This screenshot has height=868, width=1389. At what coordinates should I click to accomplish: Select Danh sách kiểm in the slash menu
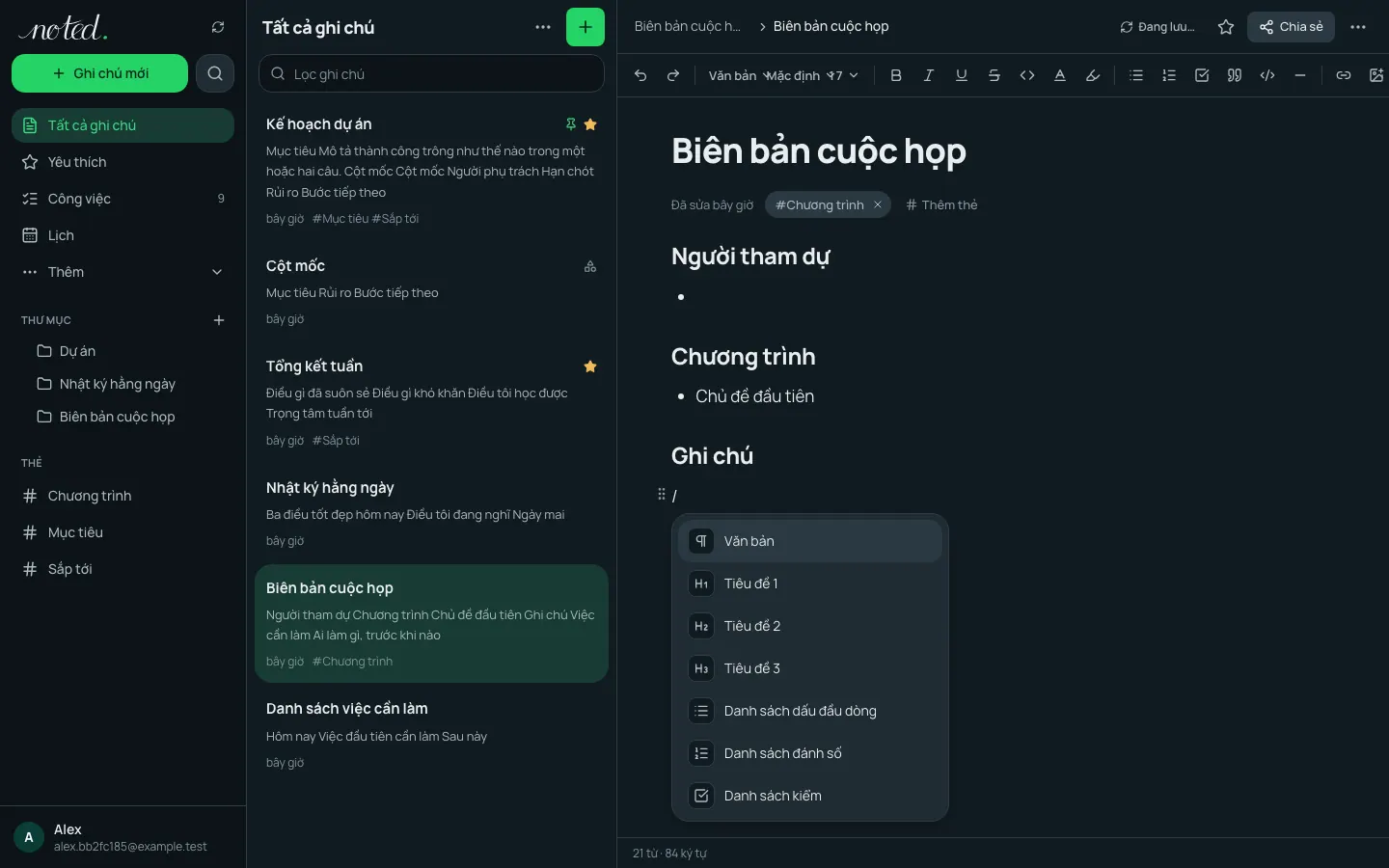tap(810, 796)
